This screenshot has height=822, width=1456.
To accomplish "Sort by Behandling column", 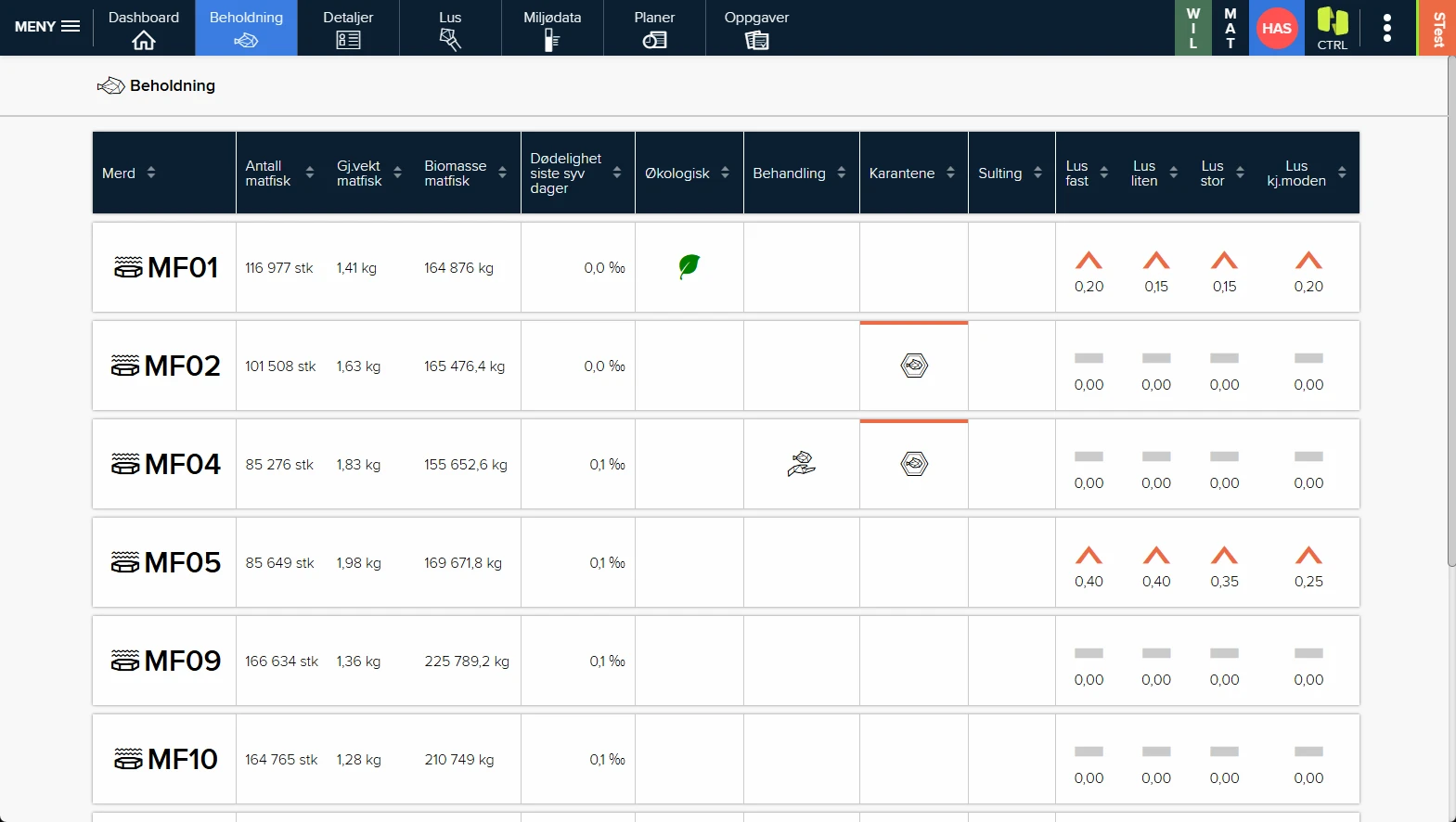I will pyautogui.click(x=841, y=173).
